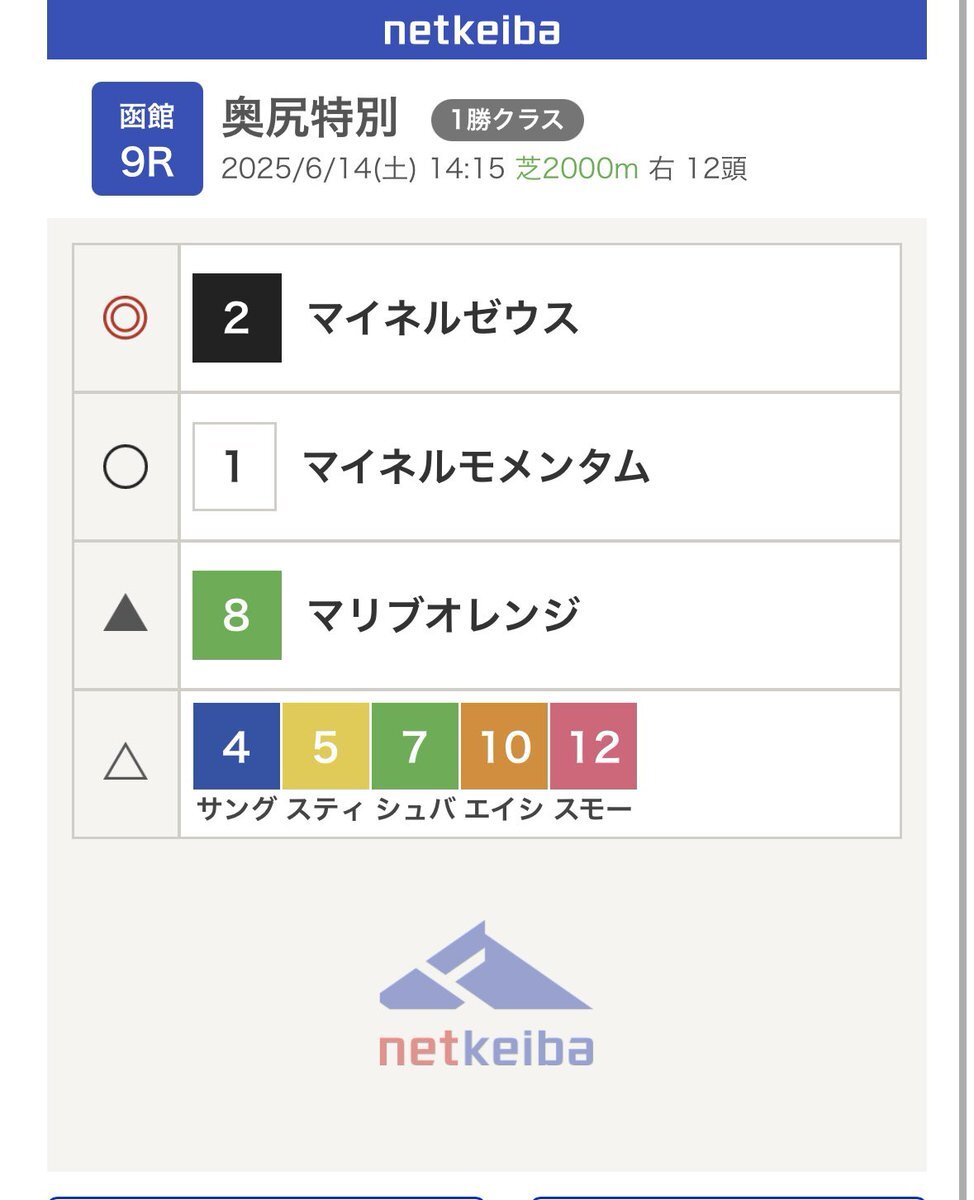This screenshot has height=1200, width=974.
Task: Click the netkeiba header title bar
Action: click(487, 30)
